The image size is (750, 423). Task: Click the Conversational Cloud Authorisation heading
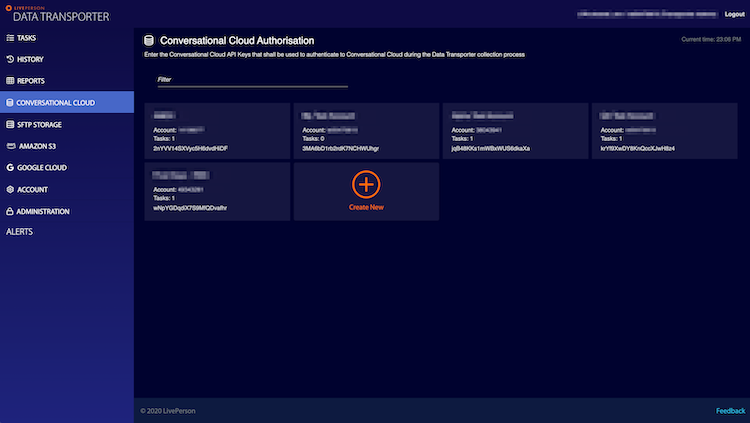coord(237,41)
